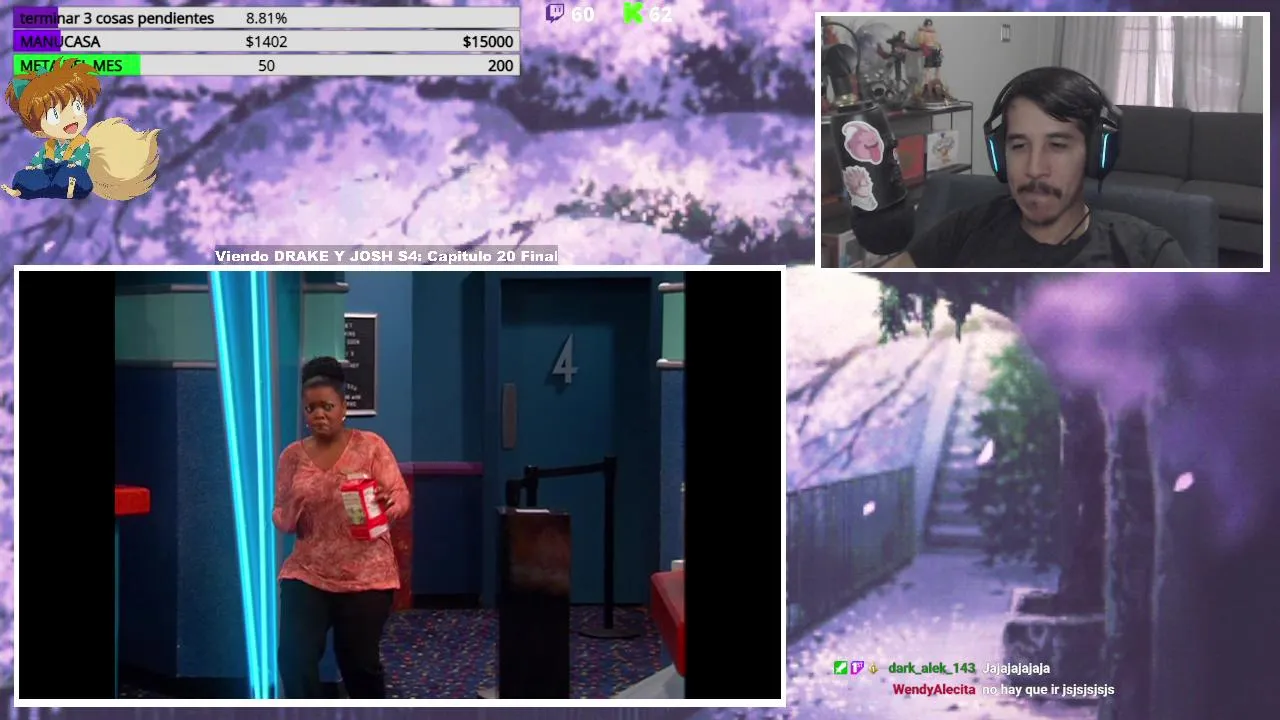Click the green META DEL MES goal bar
This screenshot has width=1280, height=720.
[266, 66]
